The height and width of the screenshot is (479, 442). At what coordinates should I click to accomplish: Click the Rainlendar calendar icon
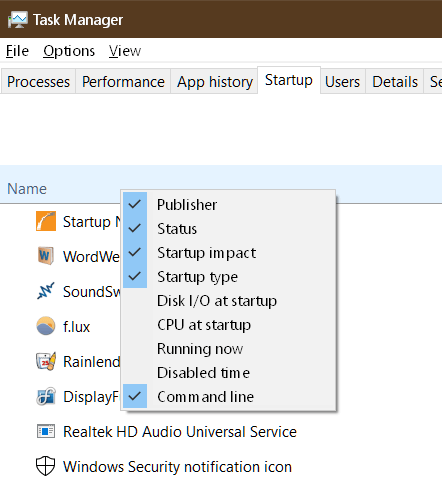point(46,361)
